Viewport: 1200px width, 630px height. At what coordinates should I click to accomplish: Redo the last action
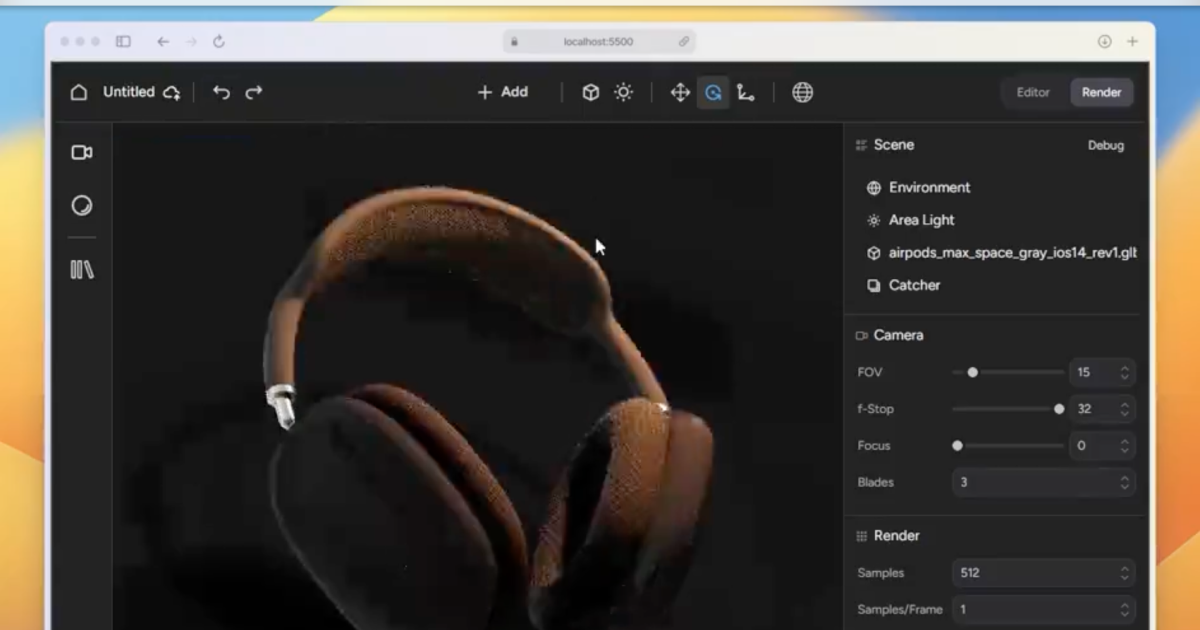(x=254, y=92)
